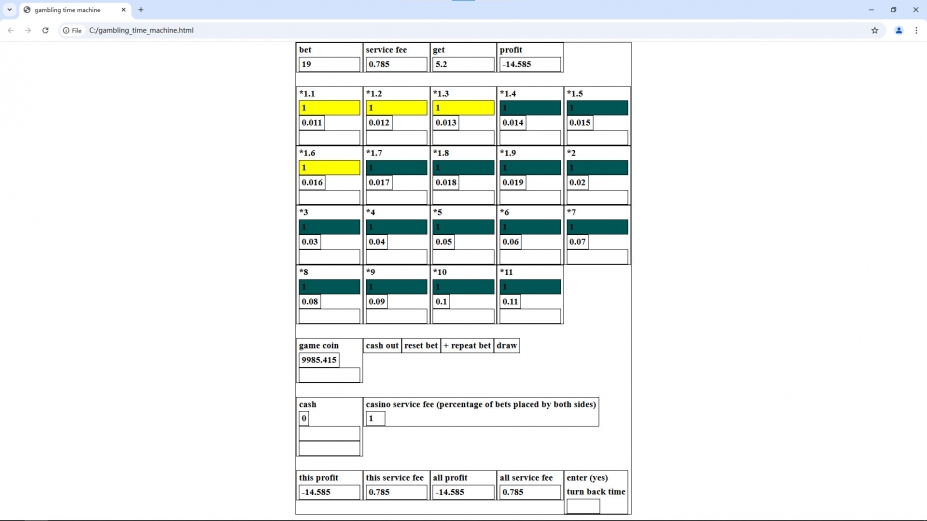Expand the tab search dropdown arrow

[x=9, y=9]
